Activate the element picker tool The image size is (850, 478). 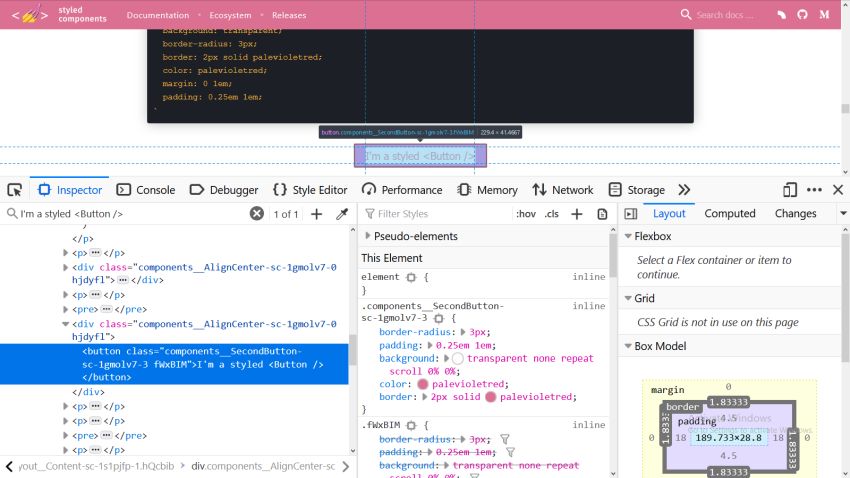click(x=15, y=190)
